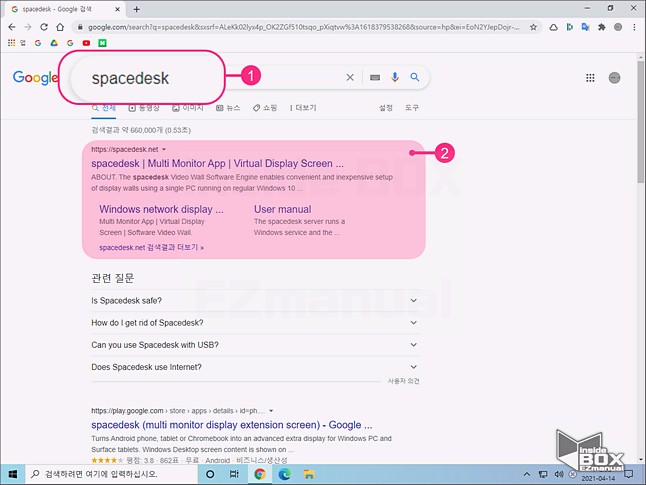Expand How do I get rid of Spacedesk?
Viewport: 646px width, 485px height.
click(x=255, y=323)
